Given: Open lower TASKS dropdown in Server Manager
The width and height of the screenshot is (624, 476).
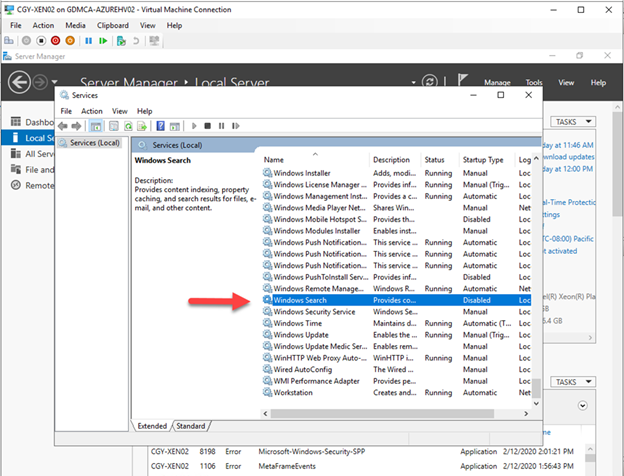Looking at the screenshot, I should pos(573,382).
